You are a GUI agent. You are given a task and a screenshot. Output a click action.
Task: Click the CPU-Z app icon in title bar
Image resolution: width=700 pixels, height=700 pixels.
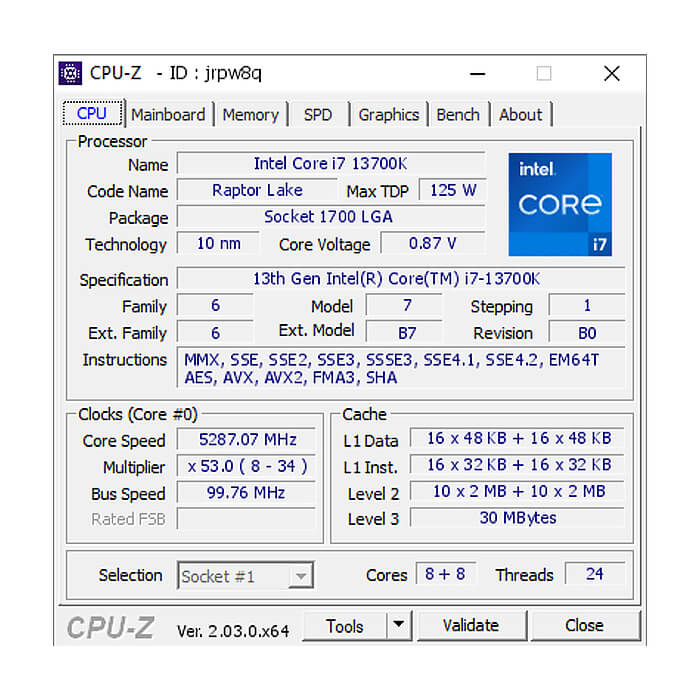click(71, 73)
